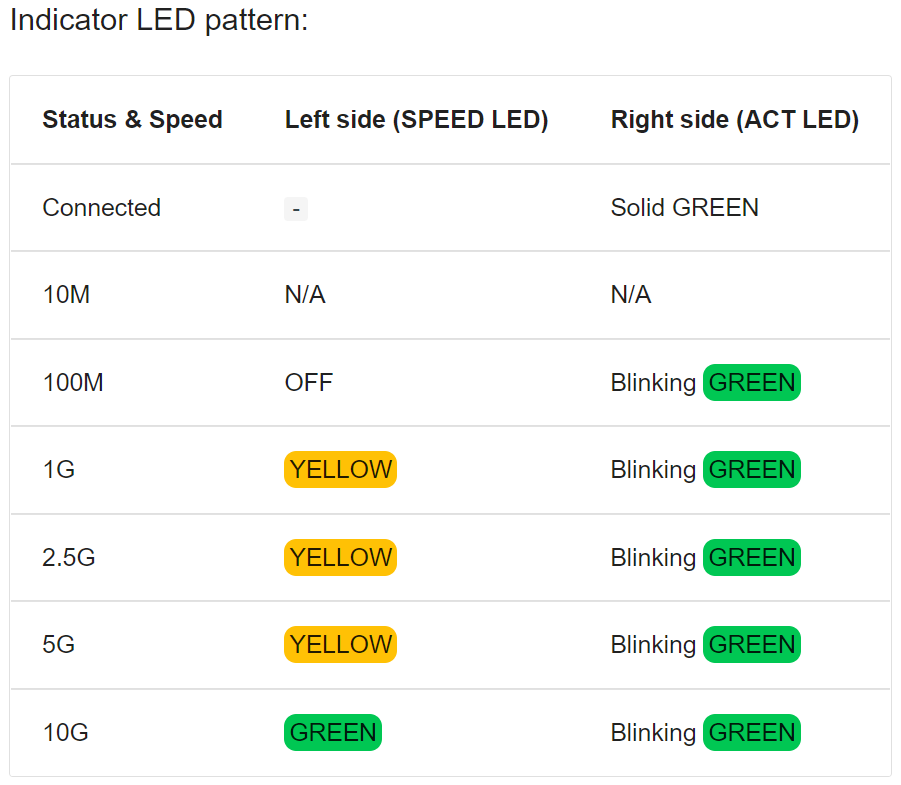Click the 'Right side (ACT LED)' header
Screen dimensions: 901x785
point(734,120)
